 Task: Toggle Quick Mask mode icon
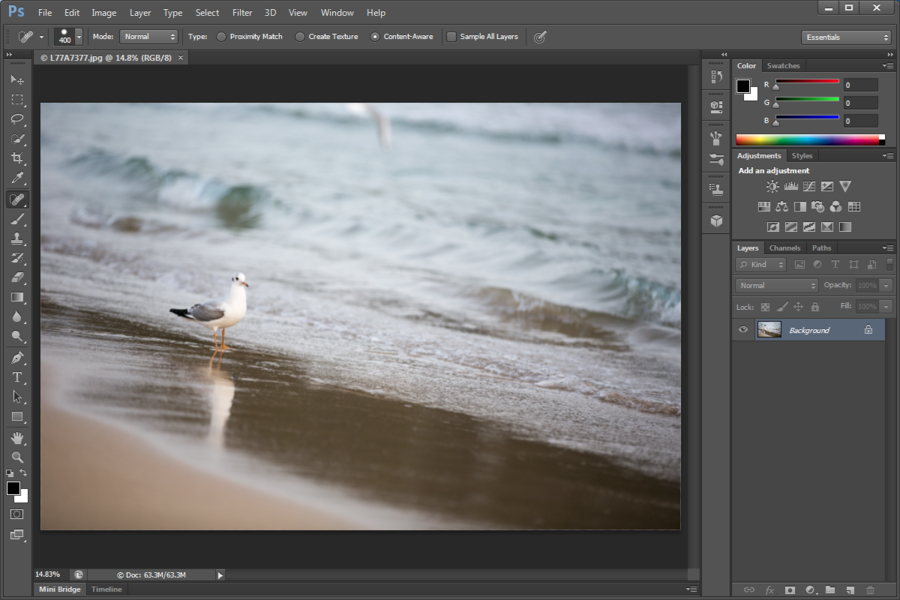click(x=17, y=514)
